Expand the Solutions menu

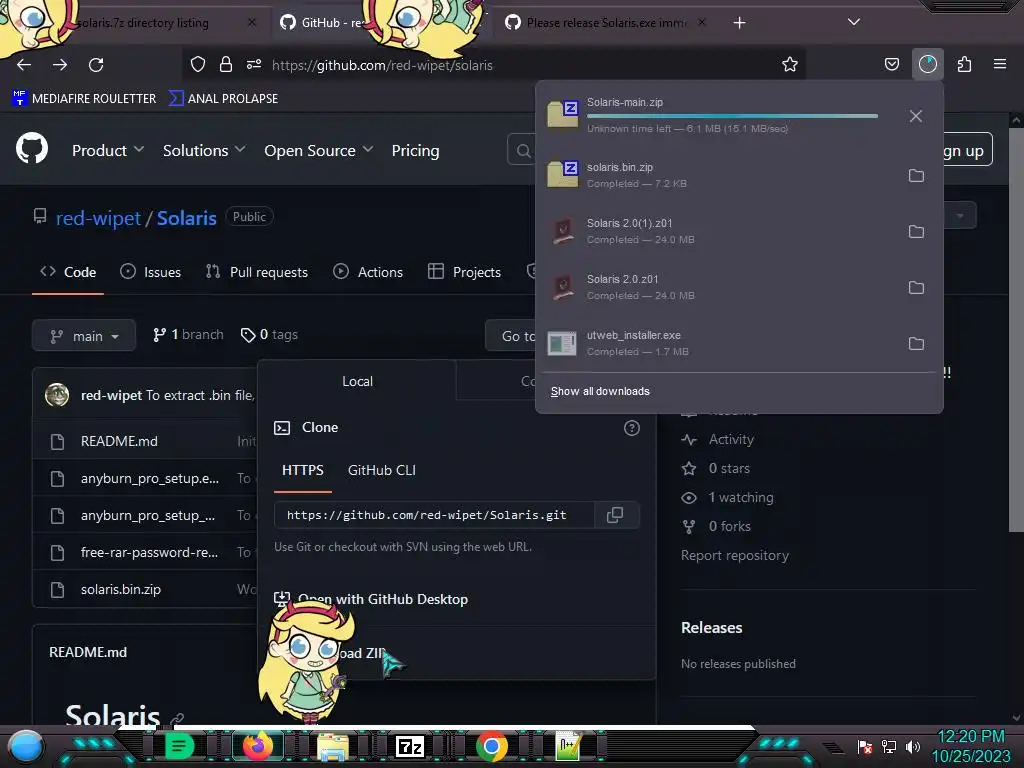[x=204, y=150]
